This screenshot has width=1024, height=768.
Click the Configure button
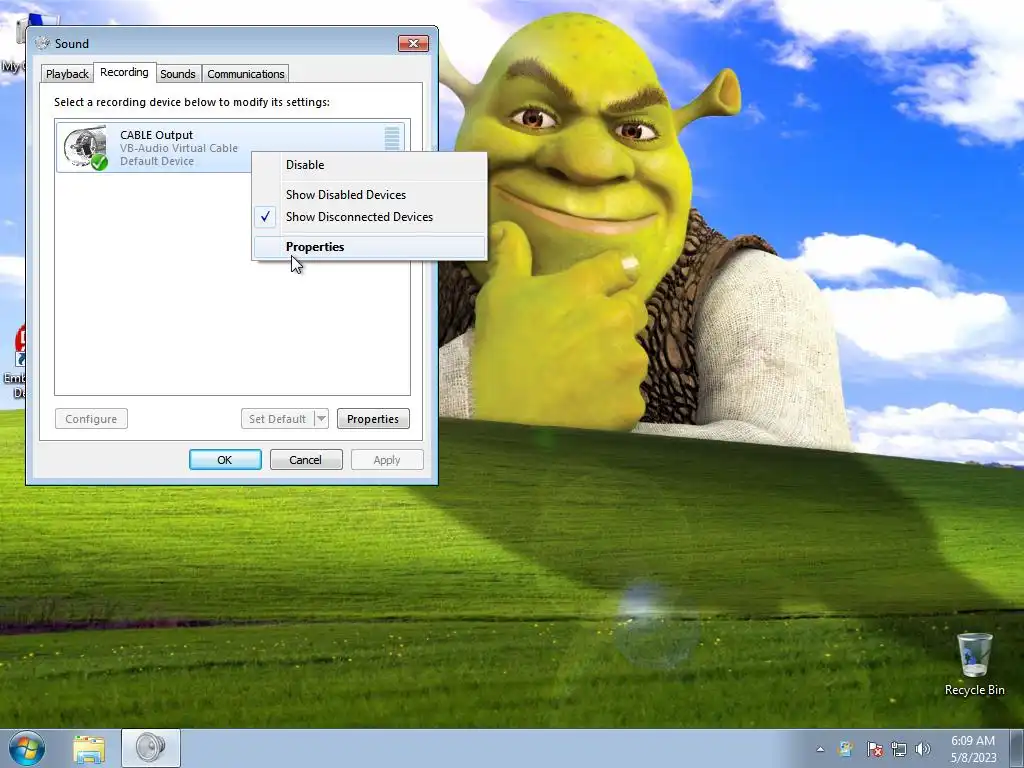(91, 419)
